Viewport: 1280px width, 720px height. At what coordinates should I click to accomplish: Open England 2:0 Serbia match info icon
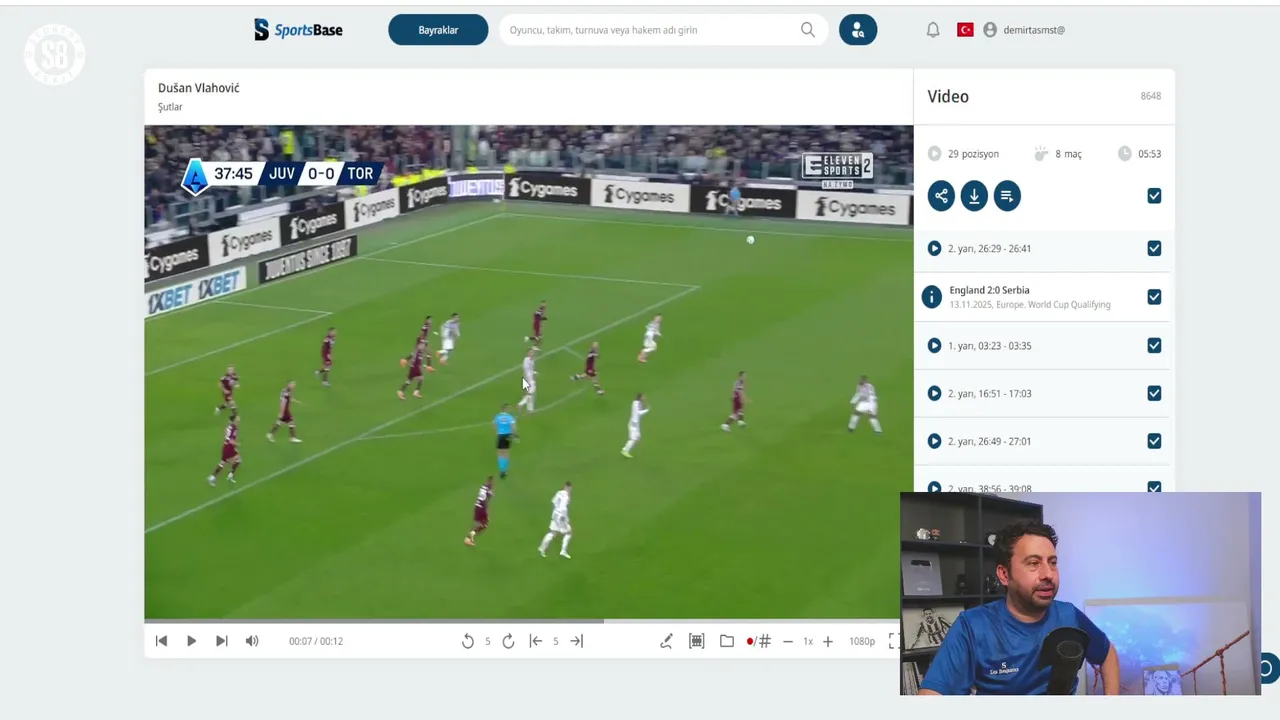point(931,297)
